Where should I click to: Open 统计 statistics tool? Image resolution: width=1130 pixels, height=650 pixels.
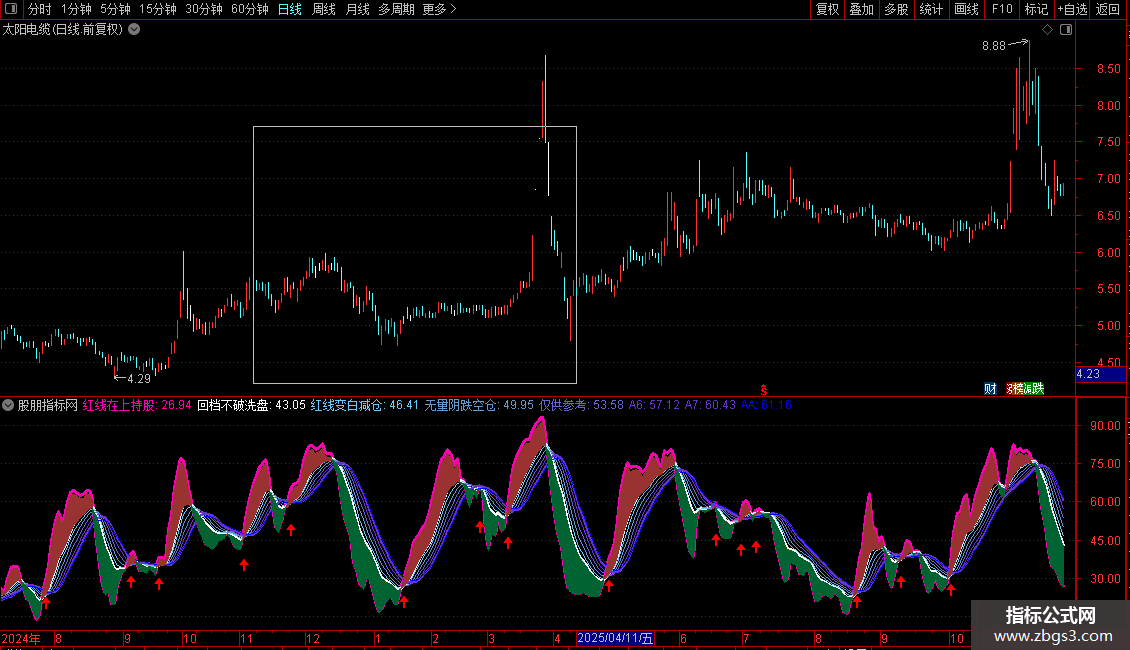931,9
